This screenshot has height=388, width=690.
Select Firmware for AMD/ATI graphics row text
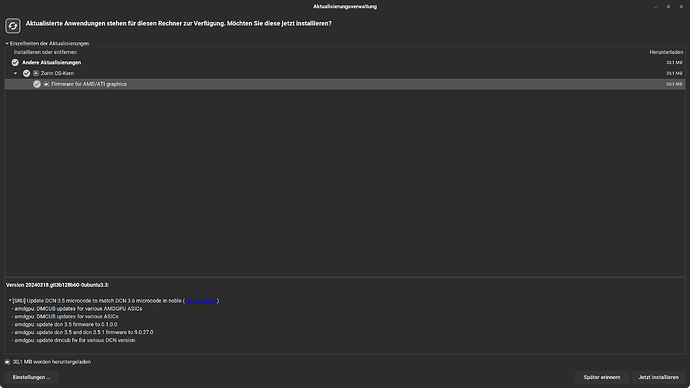pyautogui.click(x=89, y=84)
